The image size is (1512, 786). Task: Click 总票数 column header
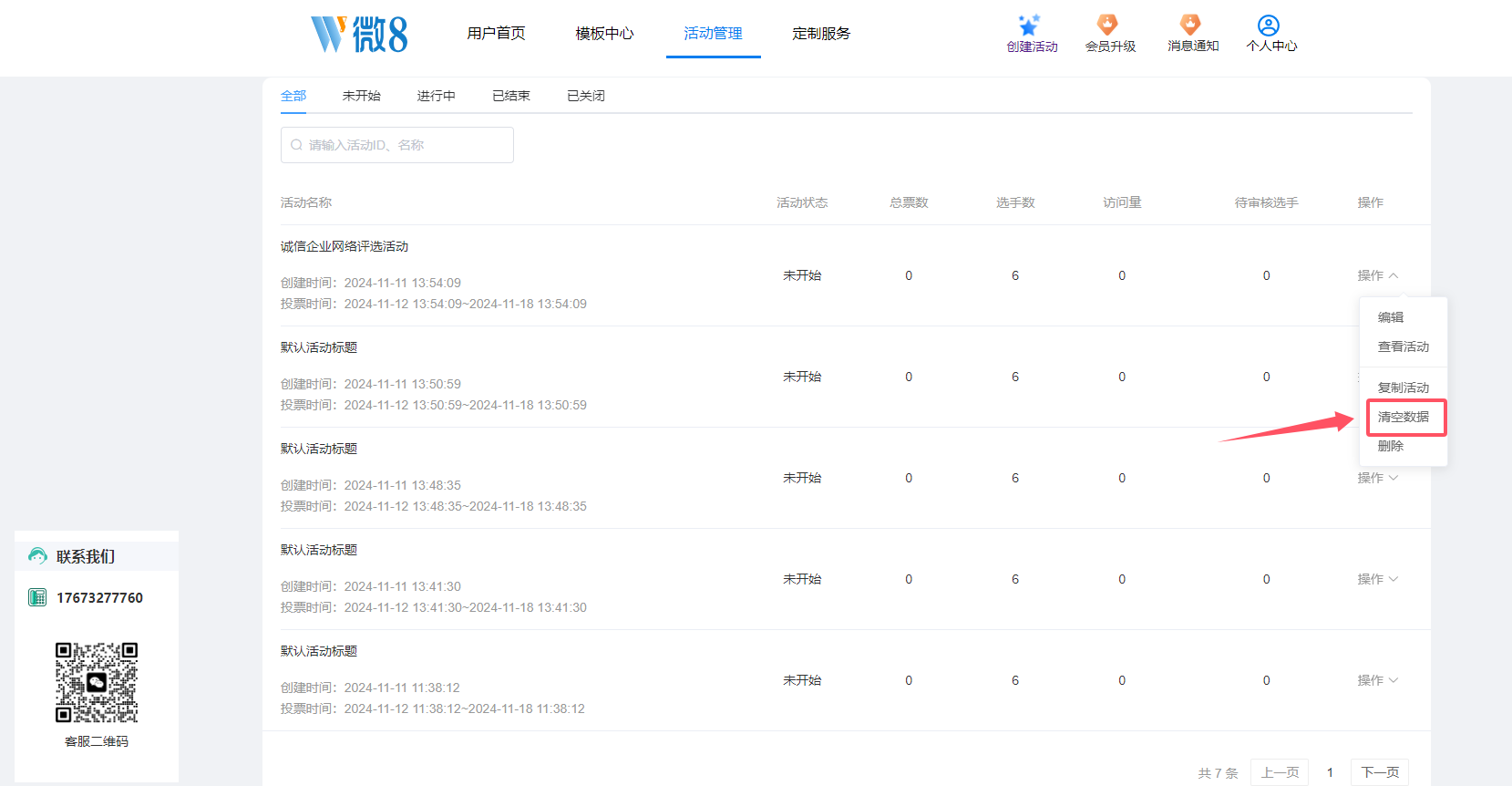(x=909, y=202)
